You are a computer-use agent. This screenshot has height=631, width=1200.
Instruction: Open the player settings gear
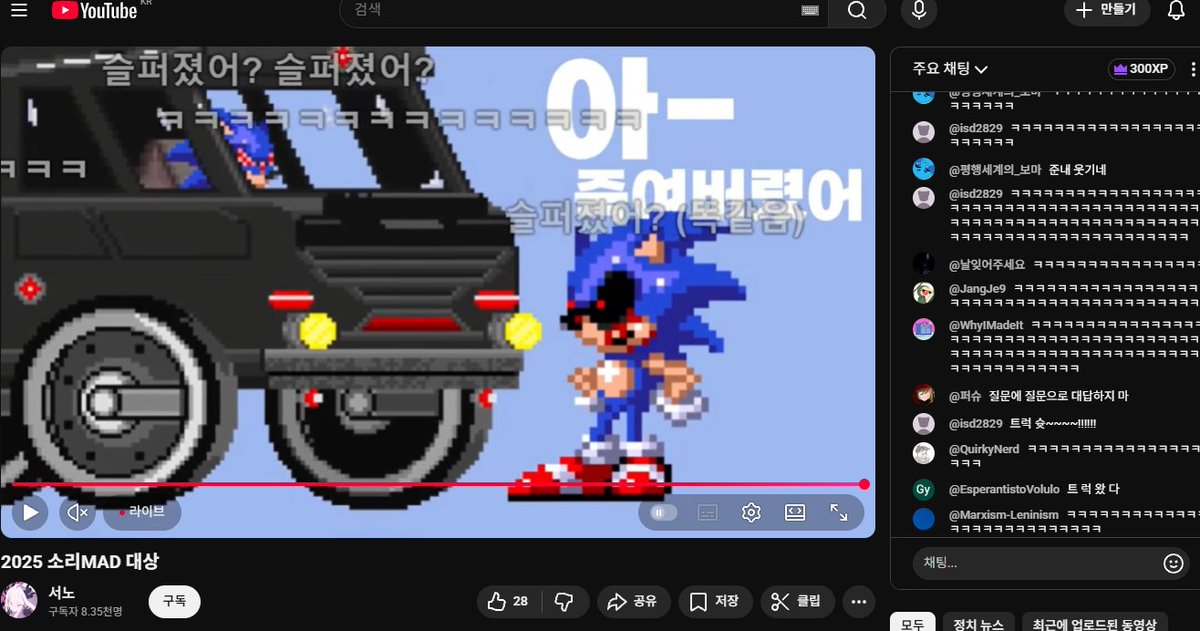point(750,512)
